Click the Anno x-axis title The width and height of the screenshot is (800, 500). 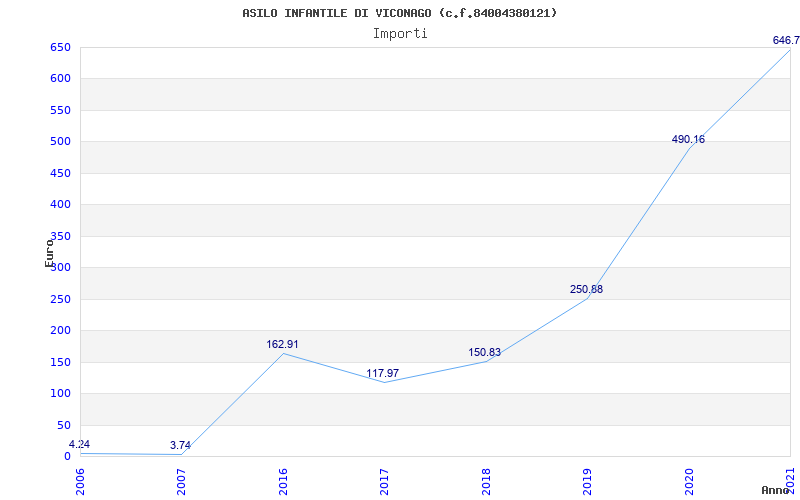pos(775,490)
